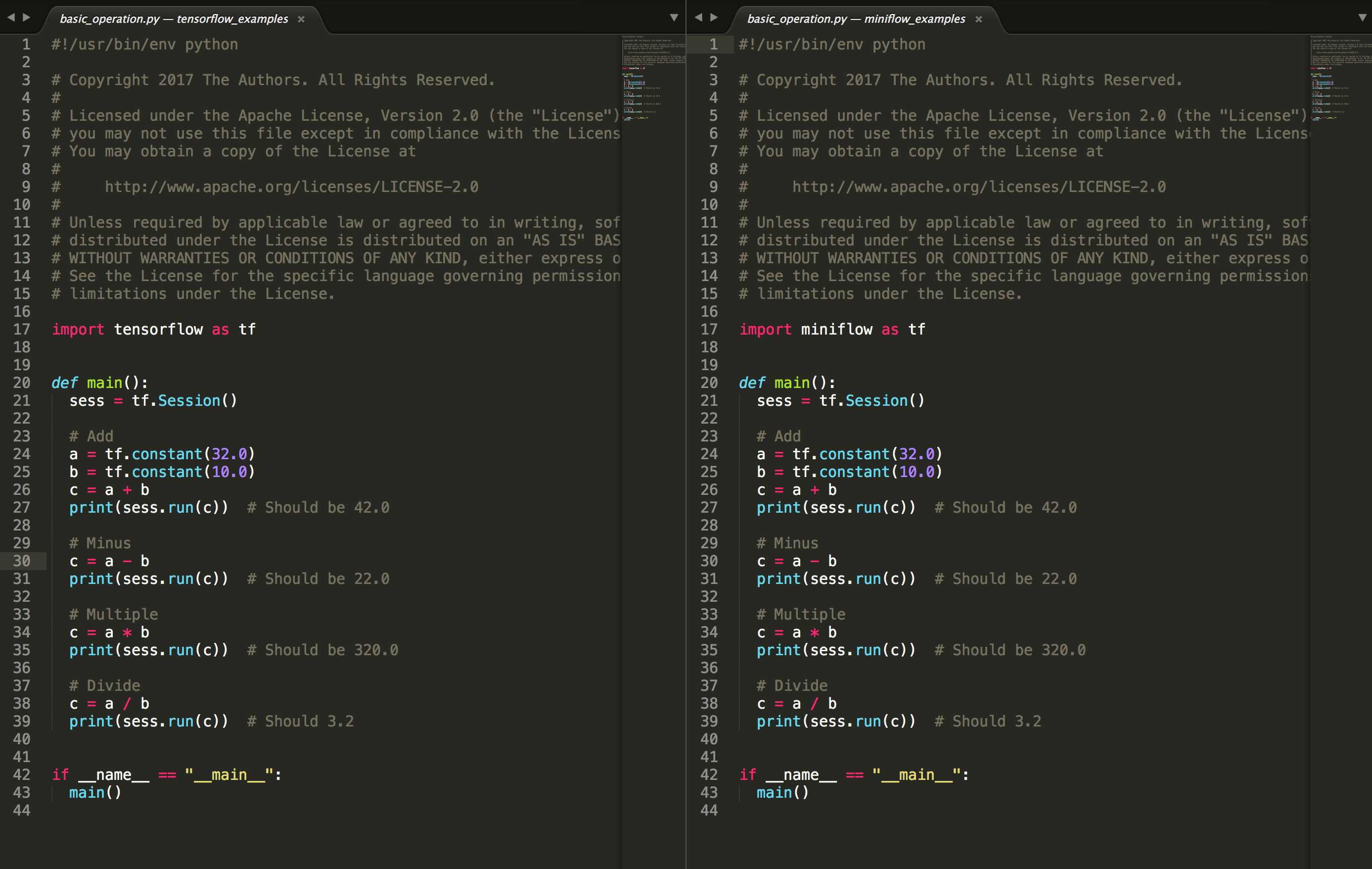The width and height of the screenshot is (1372, 869).
Task: Close the miniflow_examples basic_operation.py tab
Action: coord(978,19)
